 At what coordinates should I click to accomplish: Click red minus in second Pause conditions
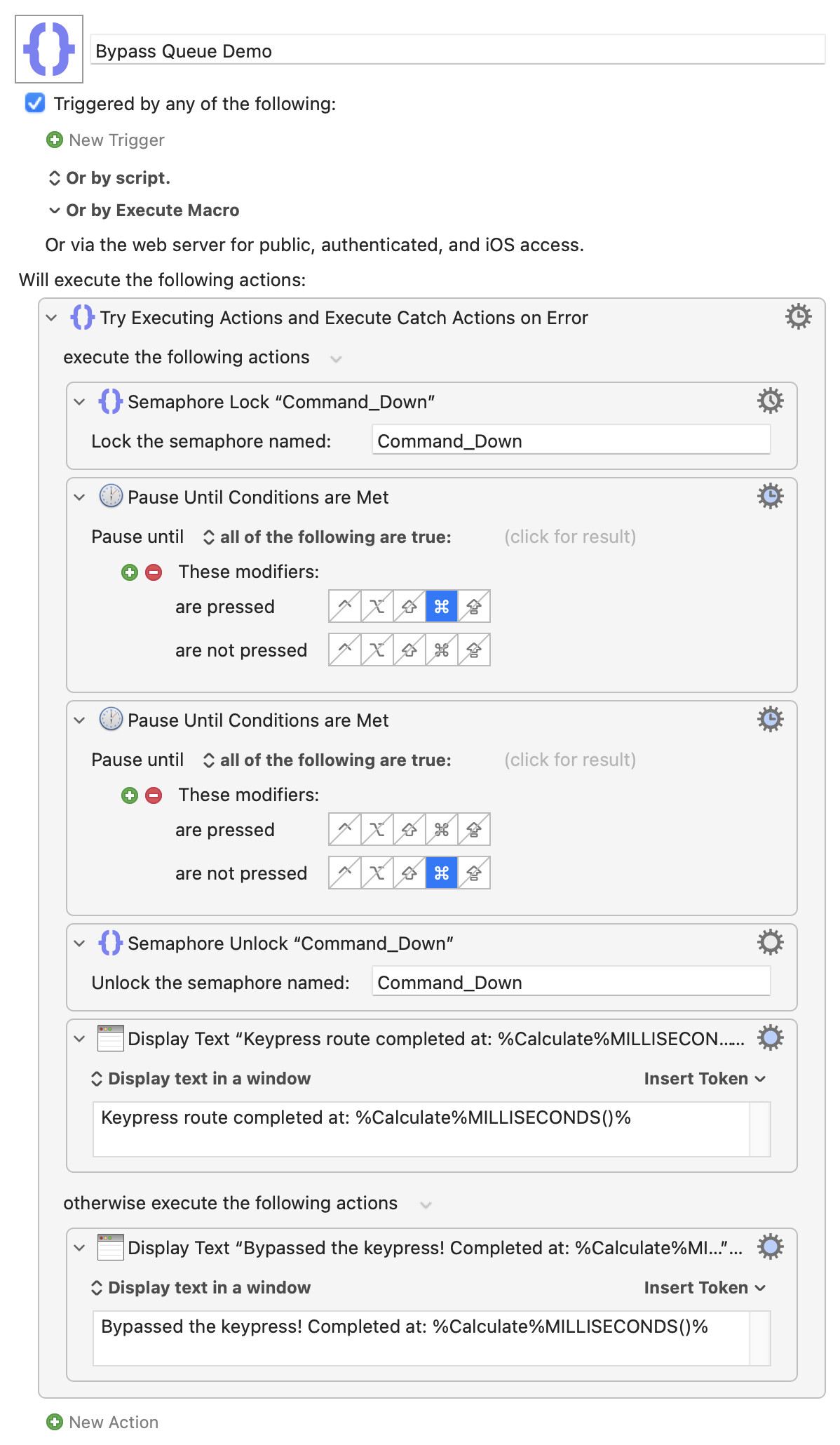[x=154, y=795]
